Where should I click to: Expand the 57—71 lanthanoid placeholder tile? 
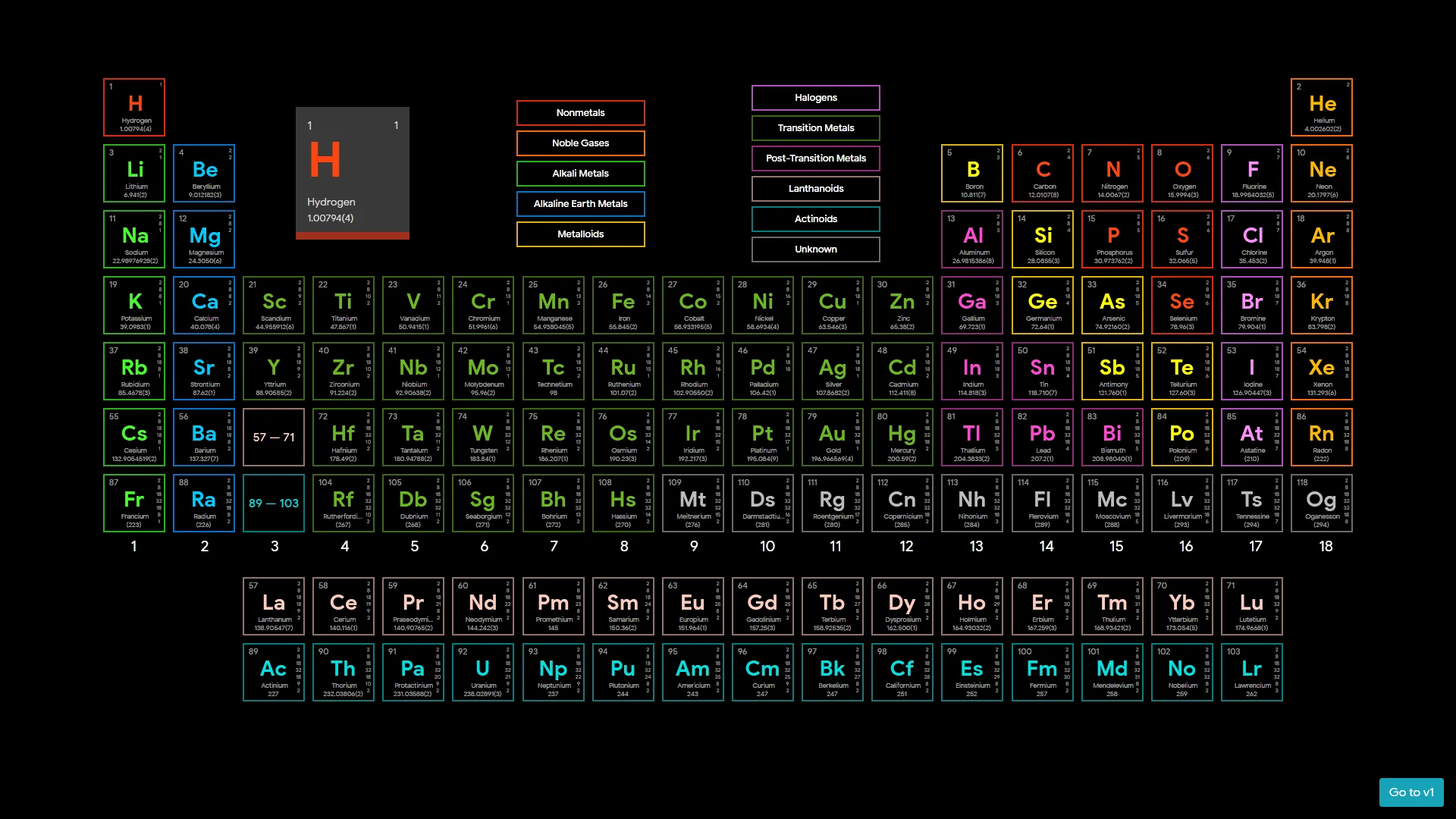tap(274, 437)
